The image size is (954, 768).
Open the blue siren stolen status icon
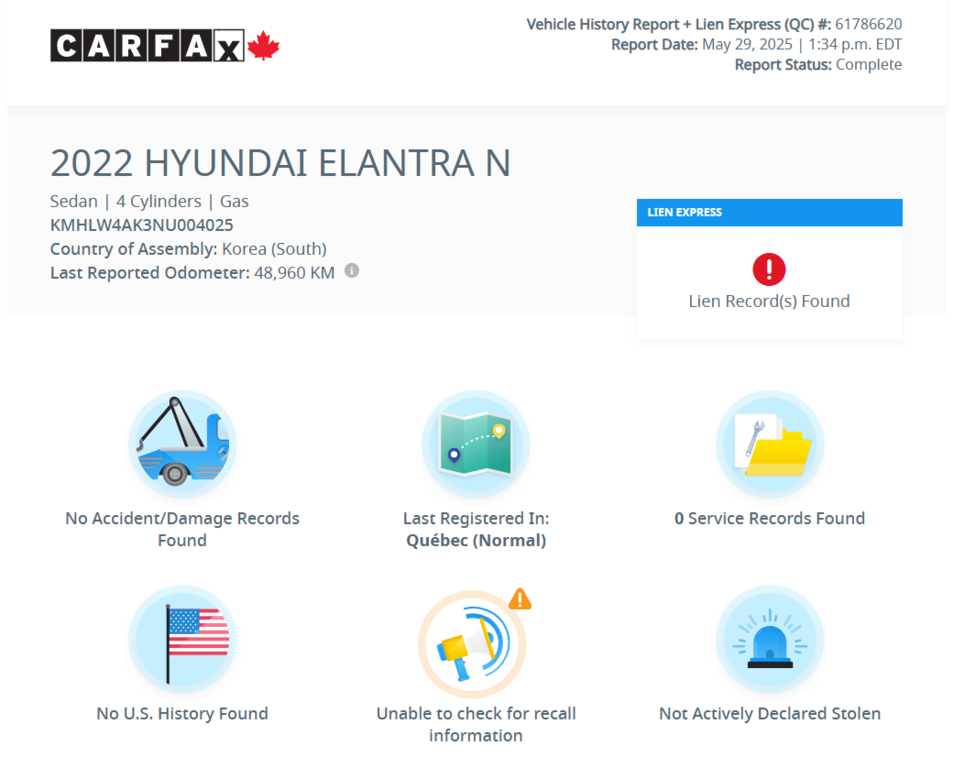pos(770,640)
